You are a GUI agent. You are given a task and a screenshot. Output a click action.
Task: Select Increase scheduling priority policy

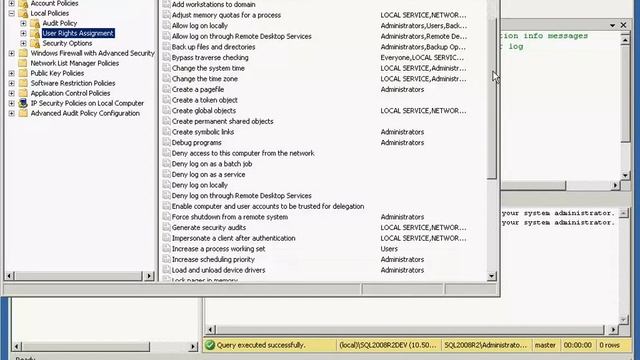click(x=213, y=259)
